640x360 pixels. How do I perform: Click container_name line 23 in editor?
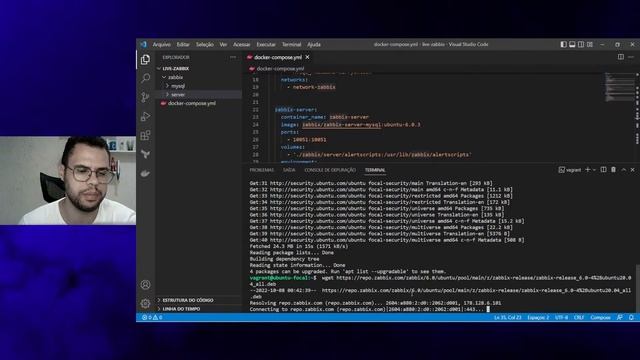point(325,117)
